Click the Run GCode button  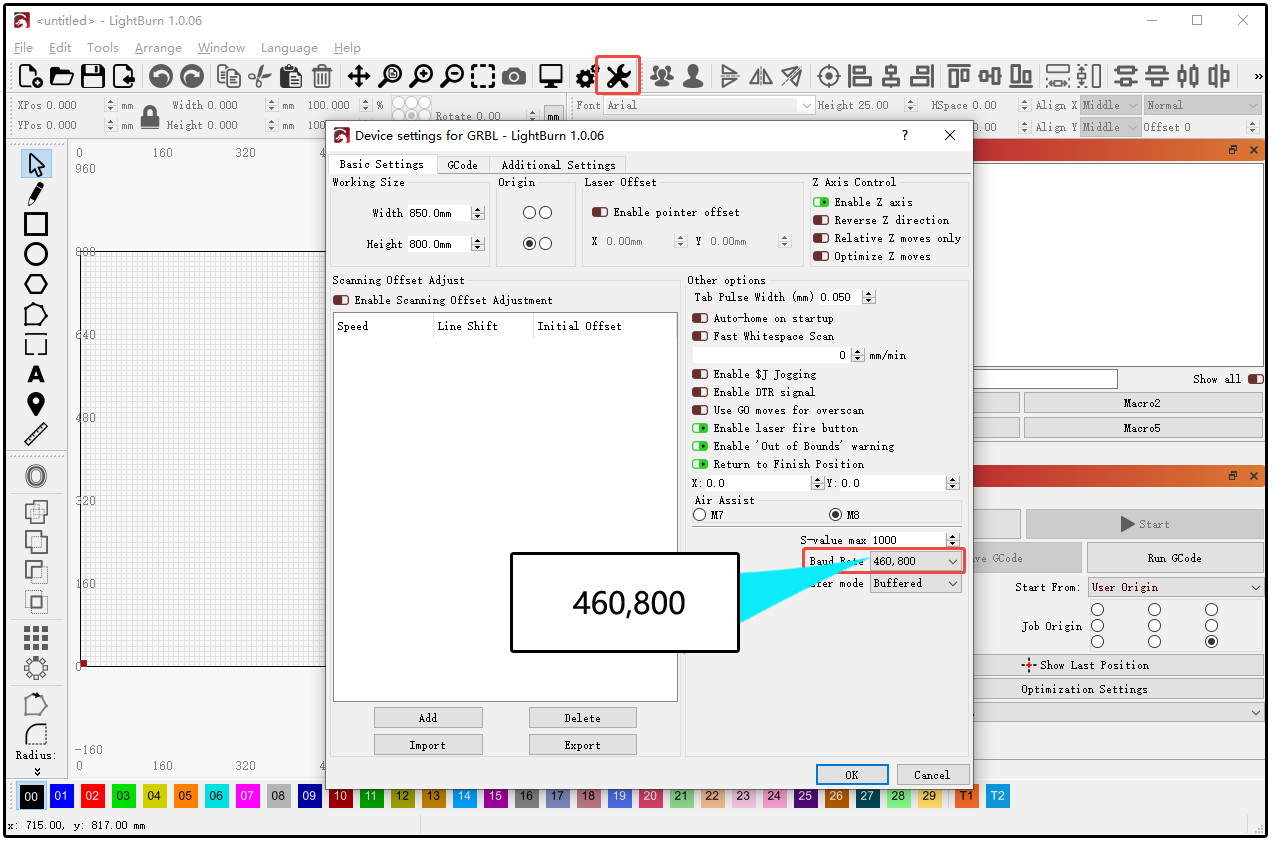tap(1175, 558)
